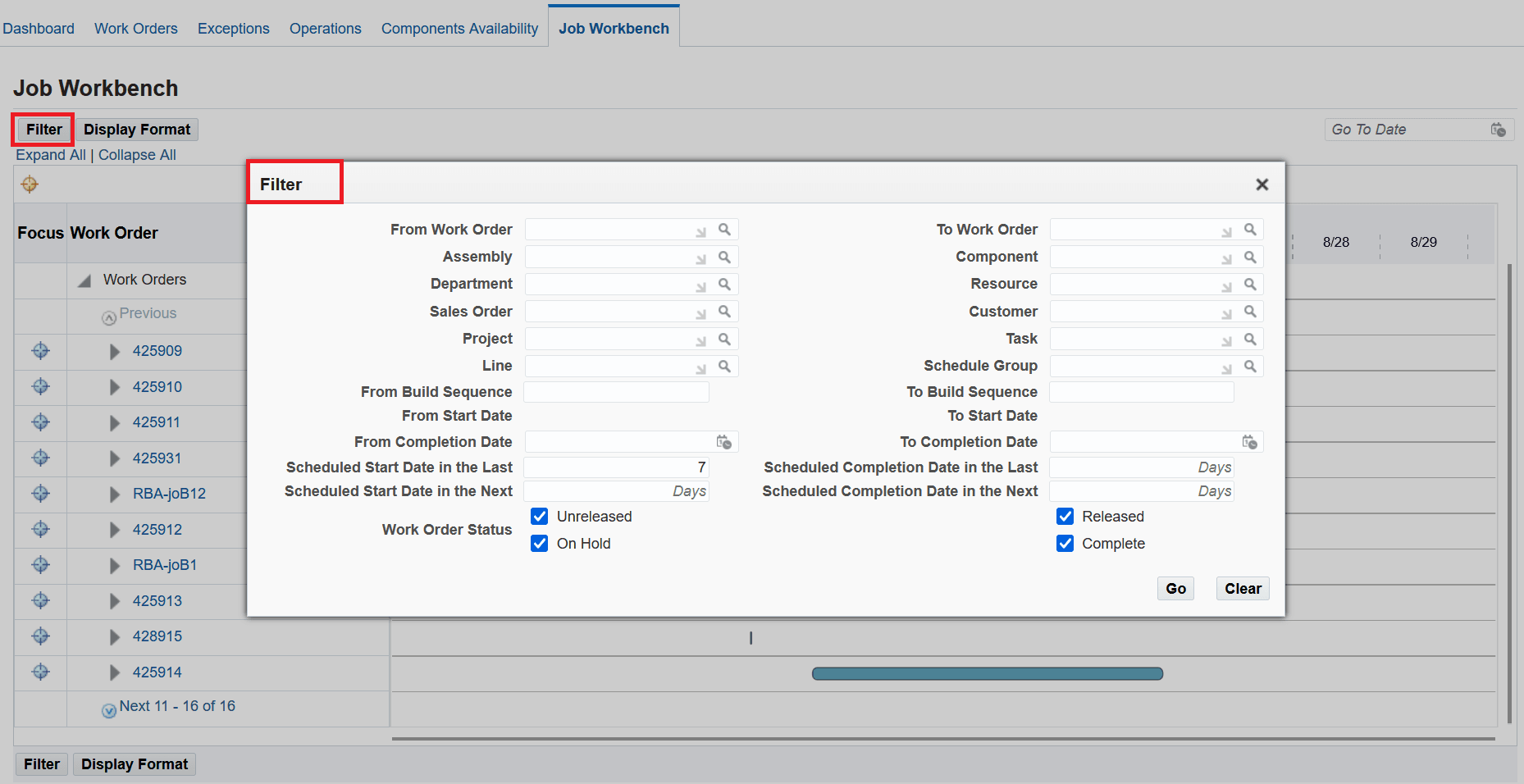Click the Expand All link
The image size is (1524, 784).
coord(49,154)
